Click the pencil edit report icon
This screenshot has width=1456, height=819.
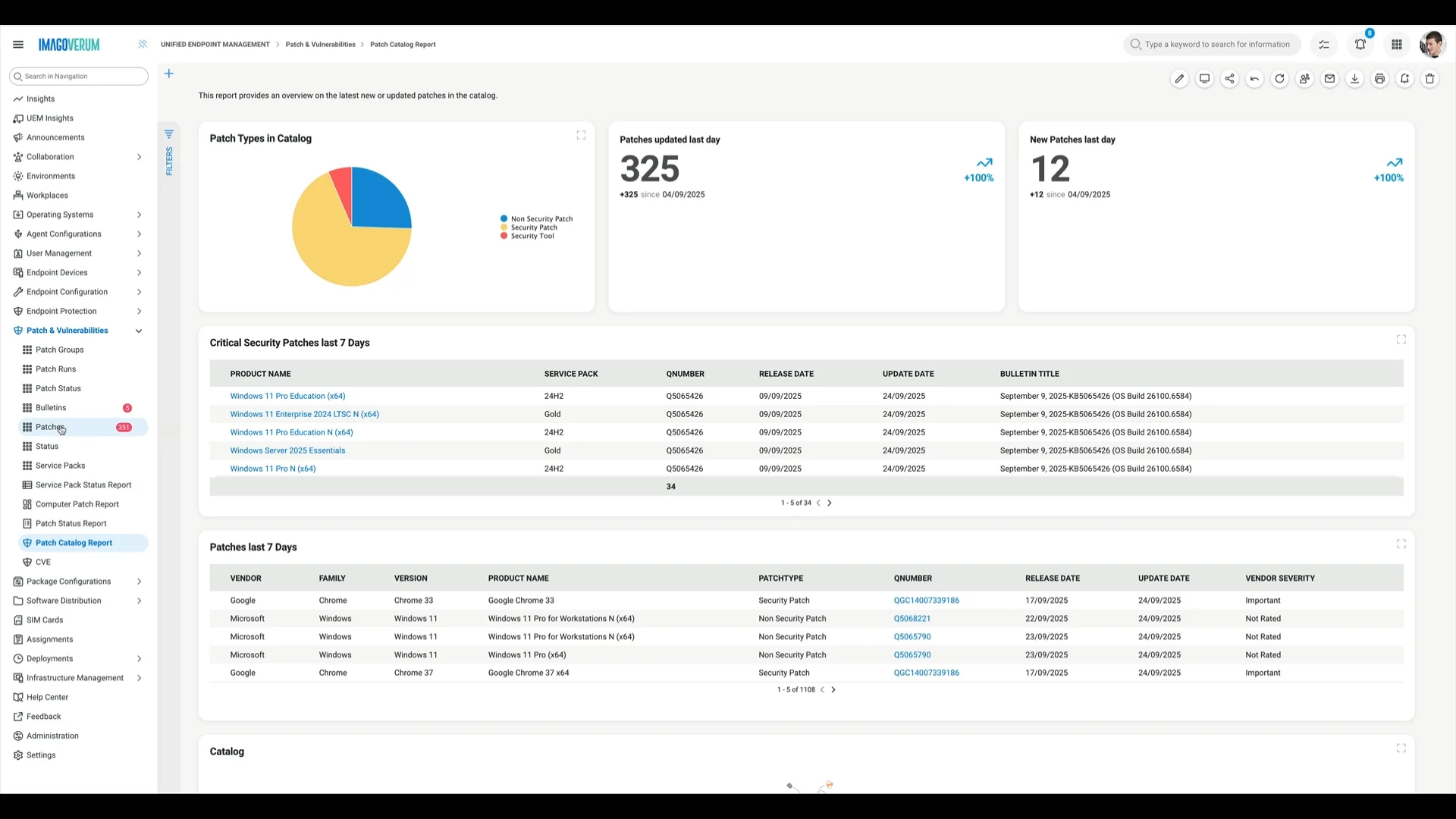(1179, 79)
